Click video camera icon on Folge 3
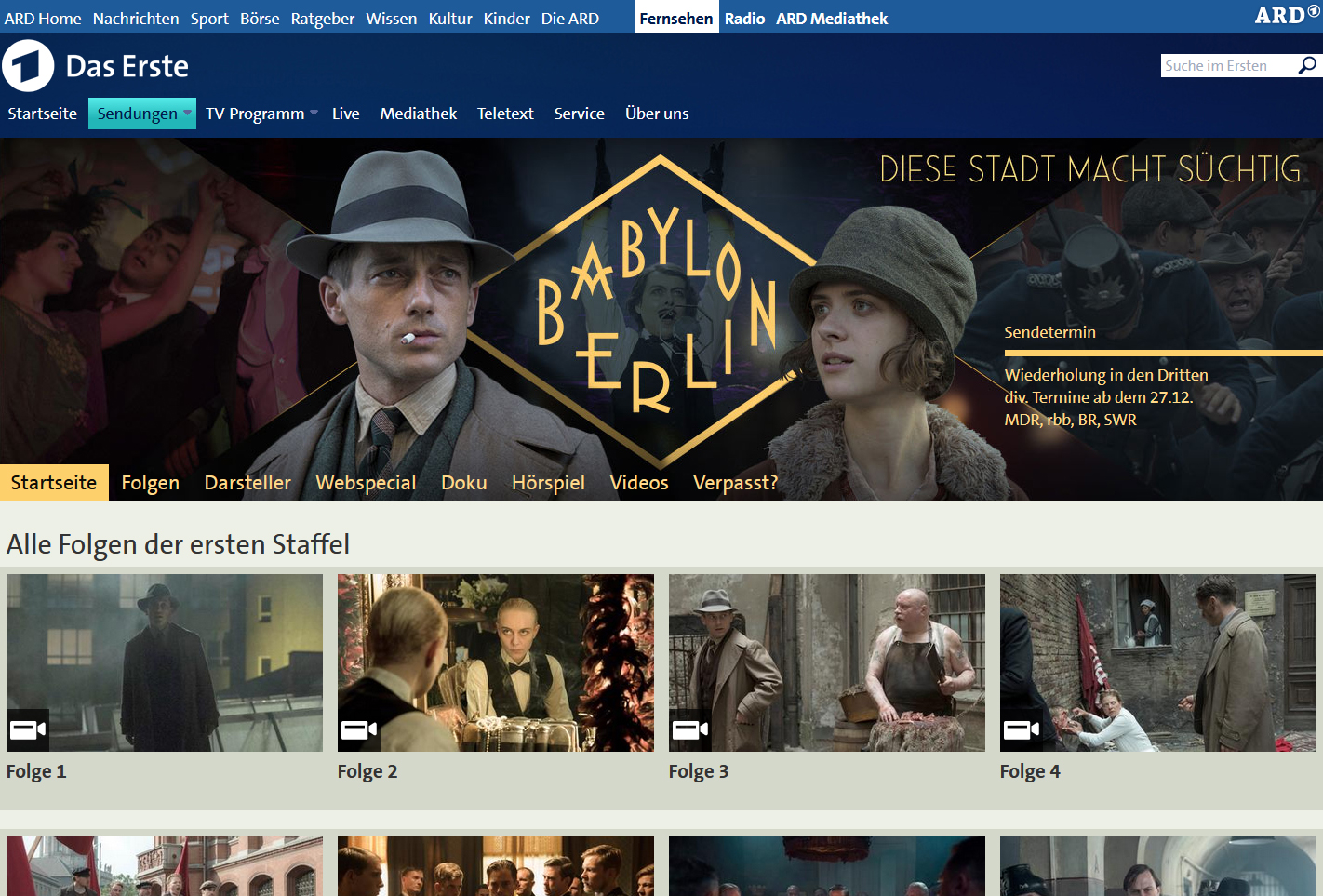This screenshot has height=896, width=1323. 690,729
